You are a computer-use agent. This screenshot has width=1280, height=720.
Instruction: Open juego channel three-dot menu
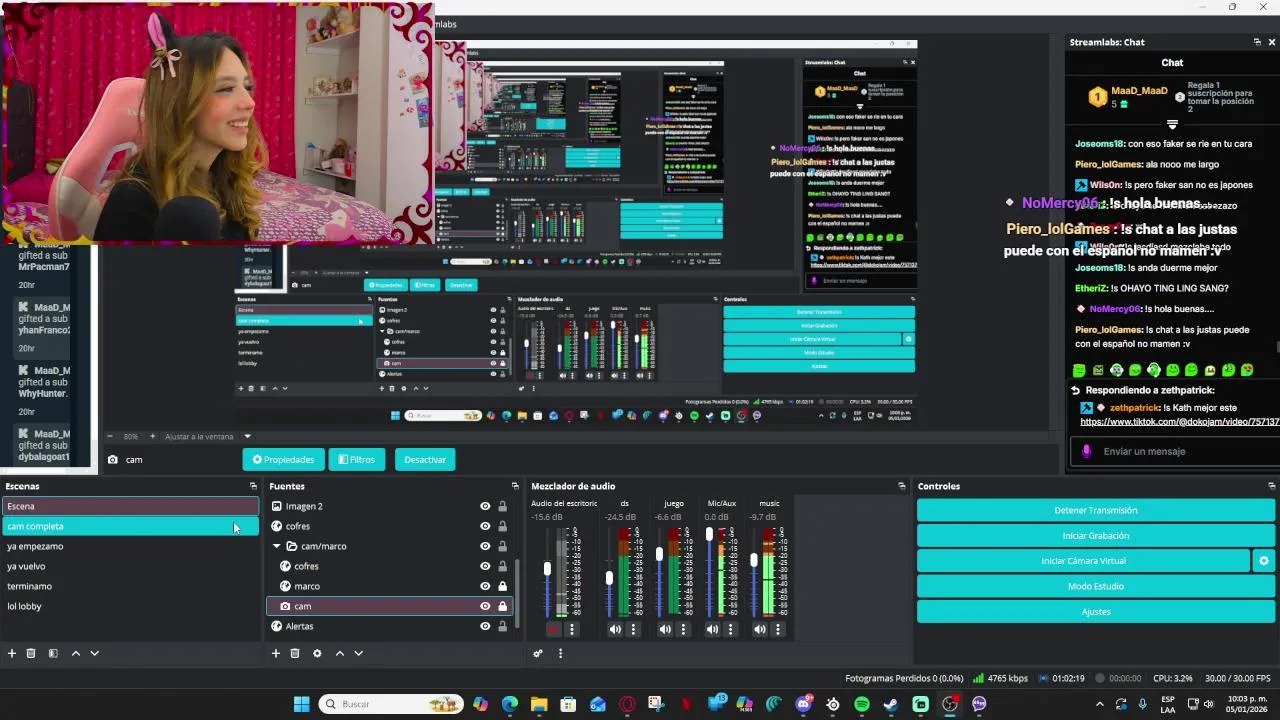click(x=682, y=629)
